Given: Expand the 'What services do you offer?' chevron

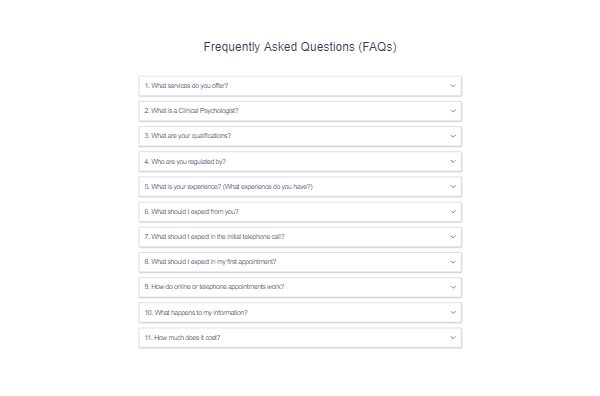Looking at the screenshot, I should [x=453, y=86].
